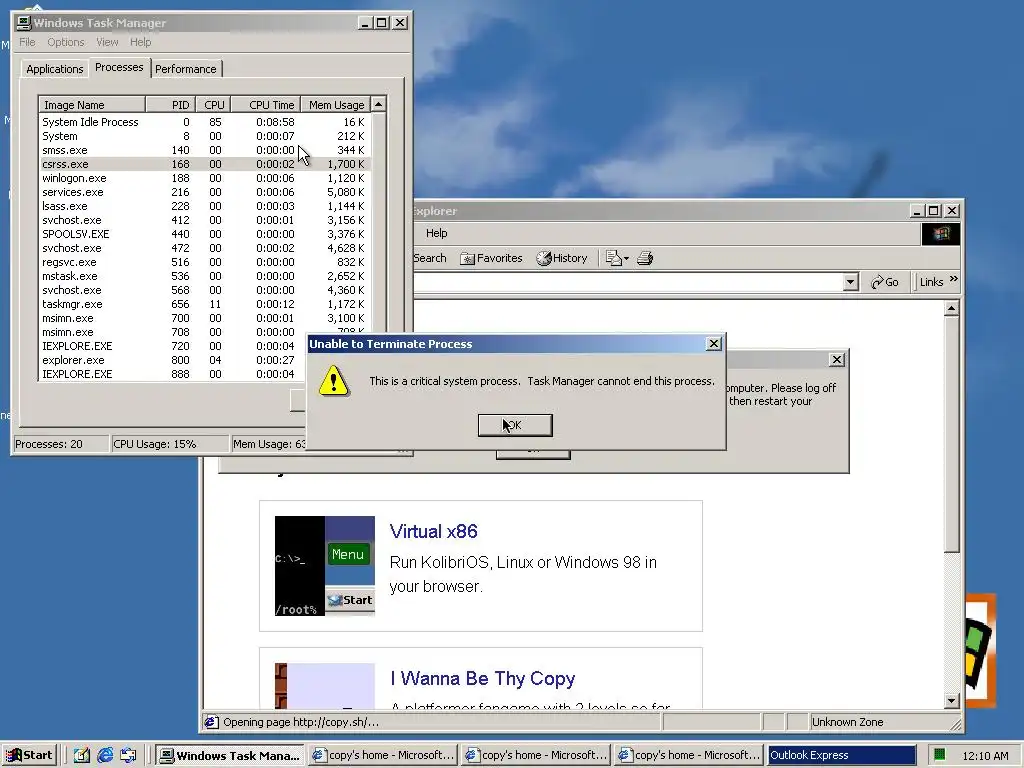The width and height of the screenshot is (1024, 768).
Task: Sort by Mem Usage column header
Action: (336, 104)
